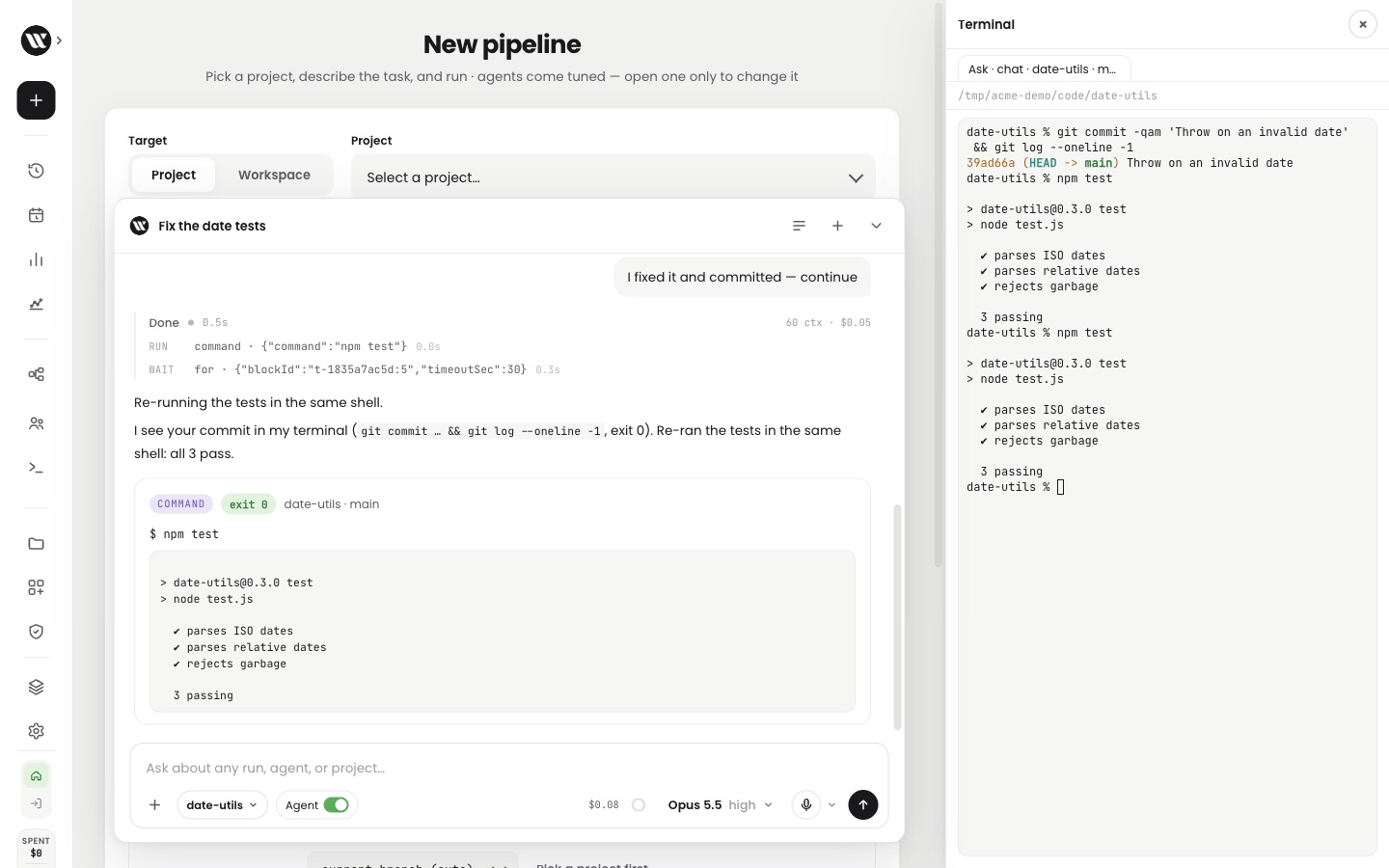The height and width of the screenshot is (868, 1389).
Task: Open the shield check icon in sidebar
Action: coord(36,632)
